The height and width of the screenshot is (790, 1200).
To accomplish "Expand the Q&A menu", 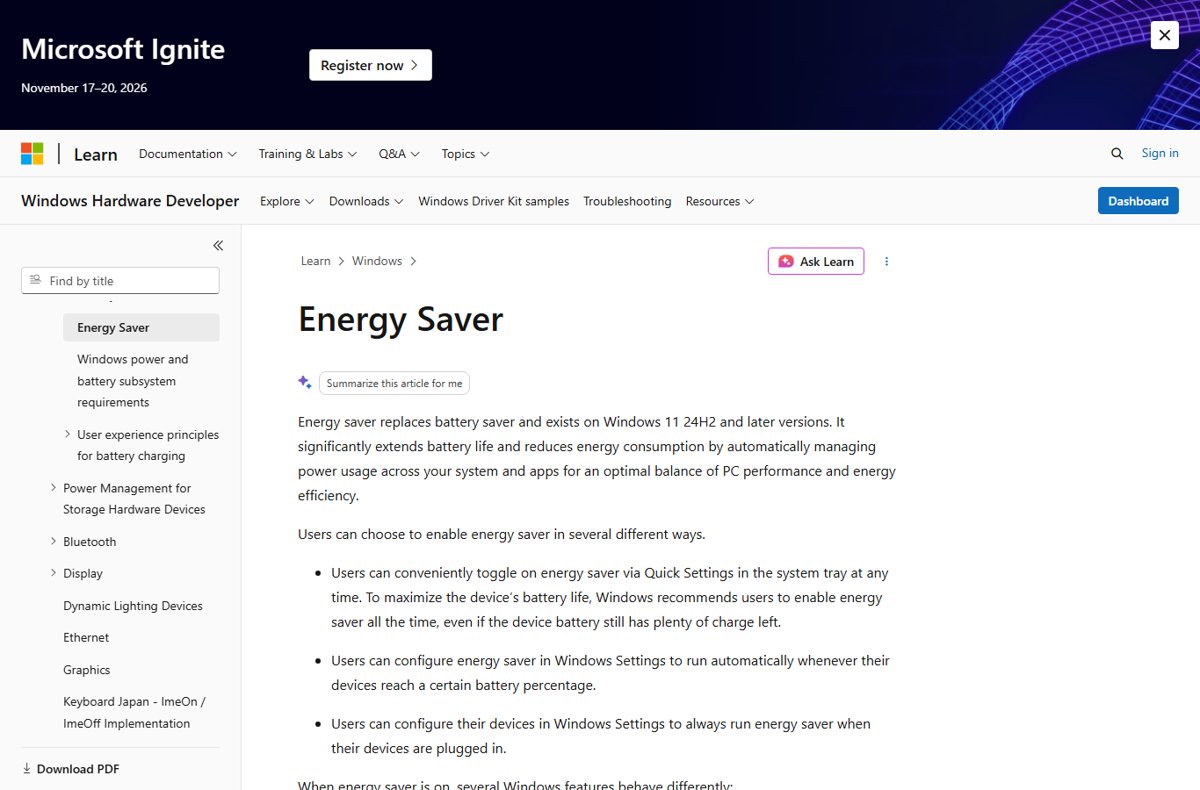I will (399, 154).
